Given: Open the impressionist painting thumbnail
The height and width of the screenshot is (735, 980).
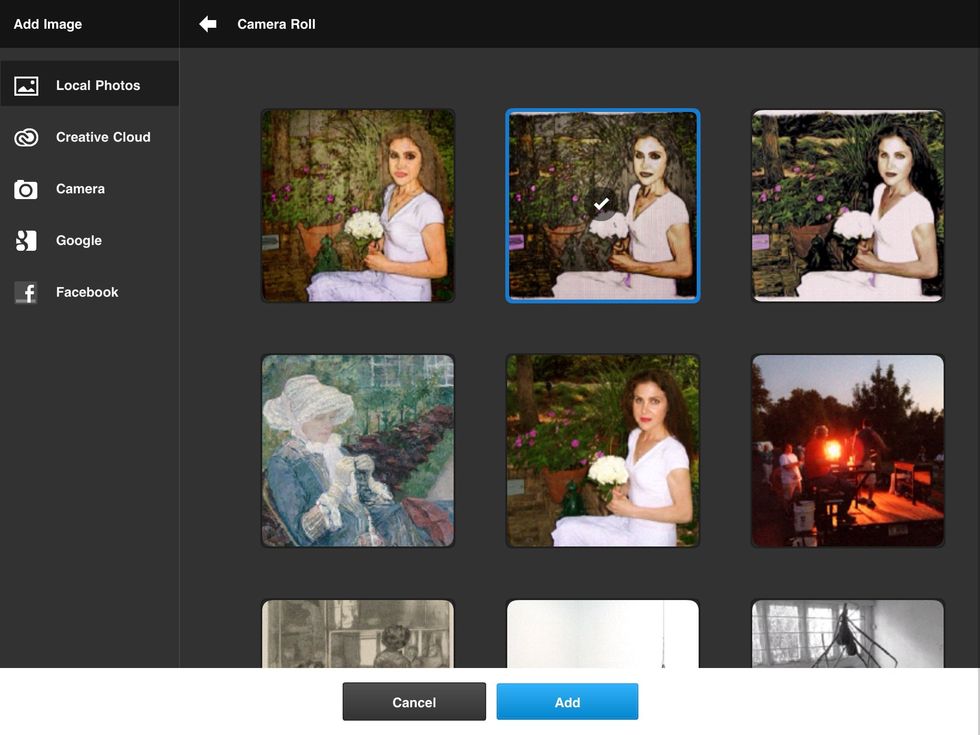Looking at the screenshot, I should click(x=358, y=450).
